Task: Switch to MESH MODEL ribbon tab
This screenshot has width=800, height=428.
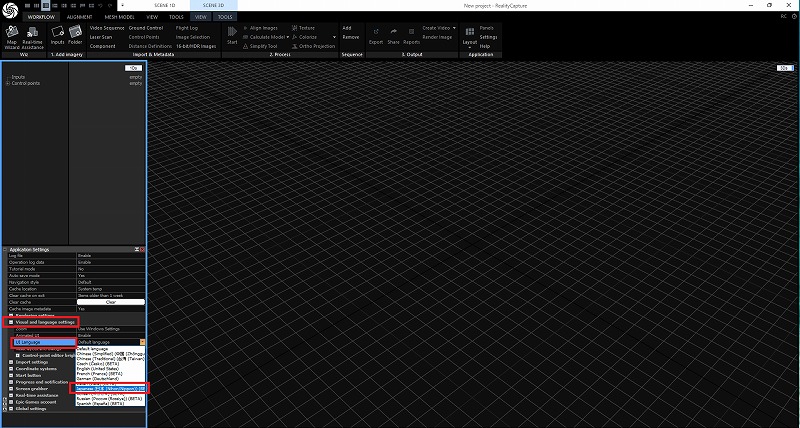Action: click(119, 17)
